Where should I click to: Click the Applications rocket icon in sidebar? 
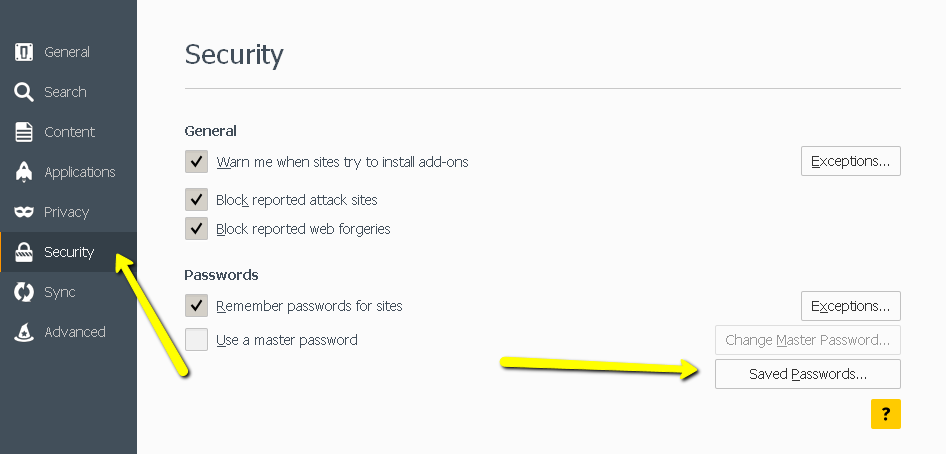24,172
